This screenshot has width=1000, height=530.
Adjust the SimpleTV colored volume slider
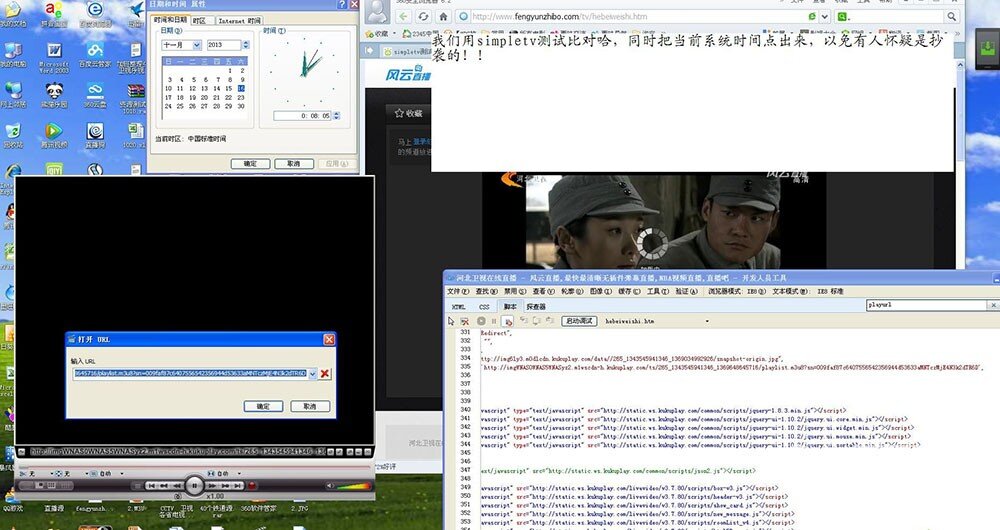point(354,486)
